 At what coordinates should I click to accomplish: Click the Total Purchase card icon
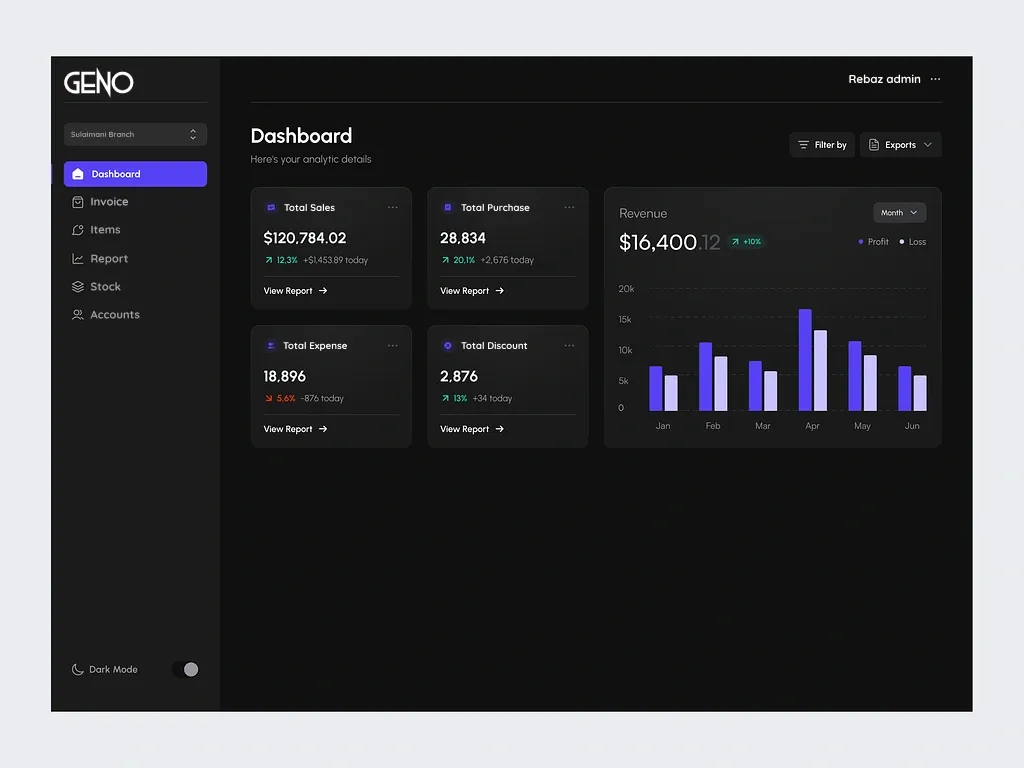[447, 207]
